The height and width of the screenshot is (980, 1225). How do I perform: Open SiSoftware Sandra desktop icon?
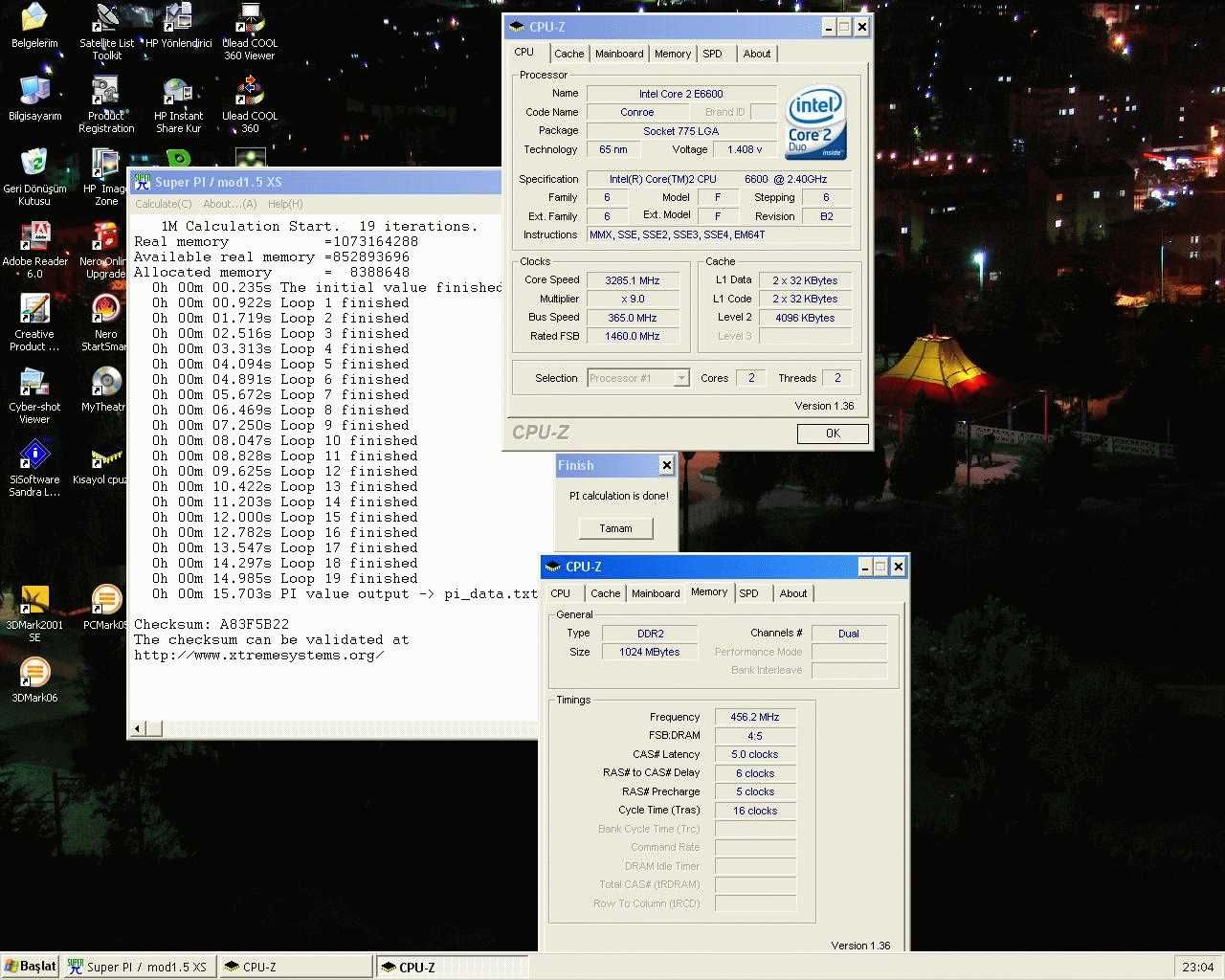34,468
